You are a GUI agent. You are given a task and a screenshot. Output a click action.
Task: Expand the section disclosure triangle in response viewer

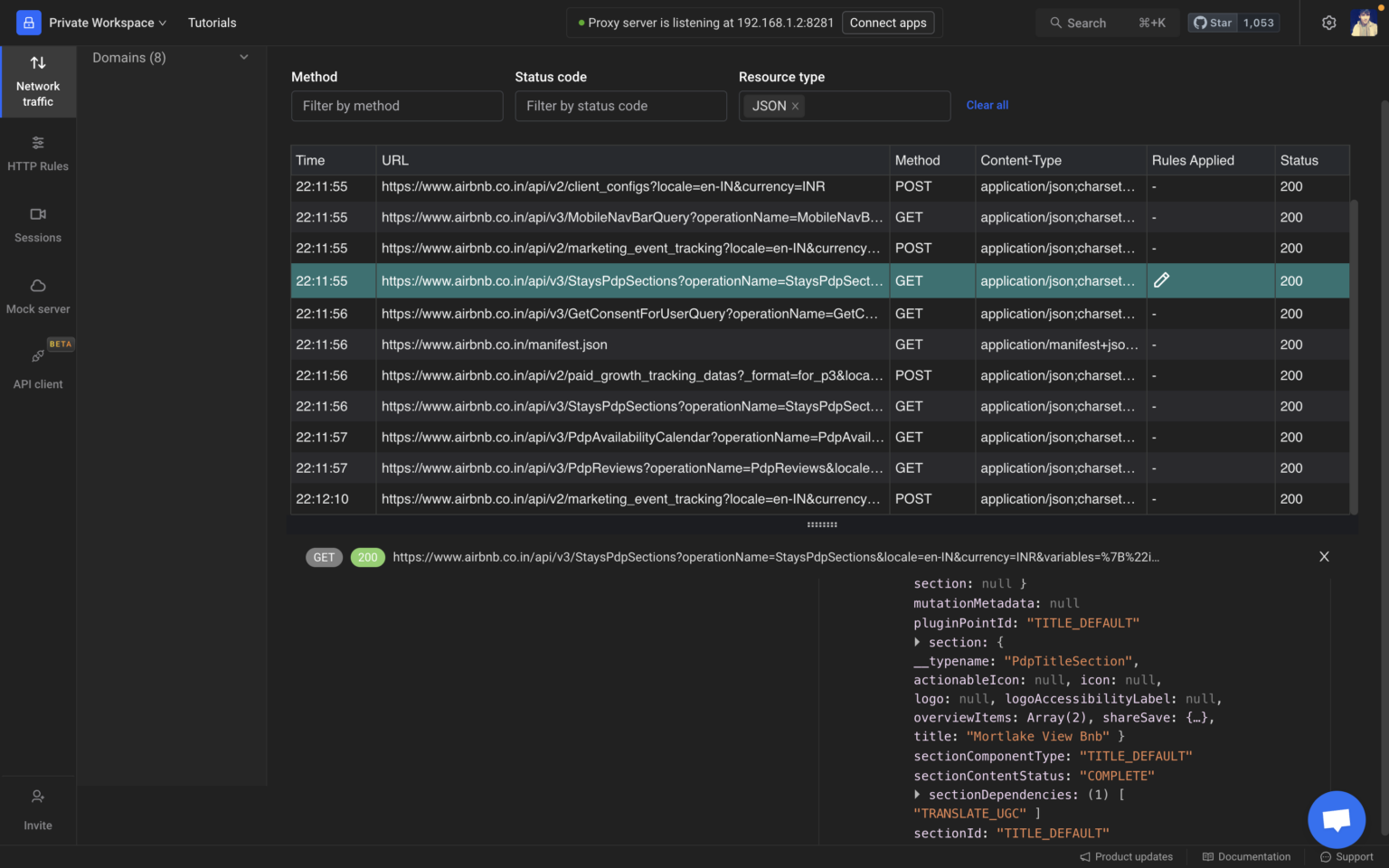pos(917,642)
